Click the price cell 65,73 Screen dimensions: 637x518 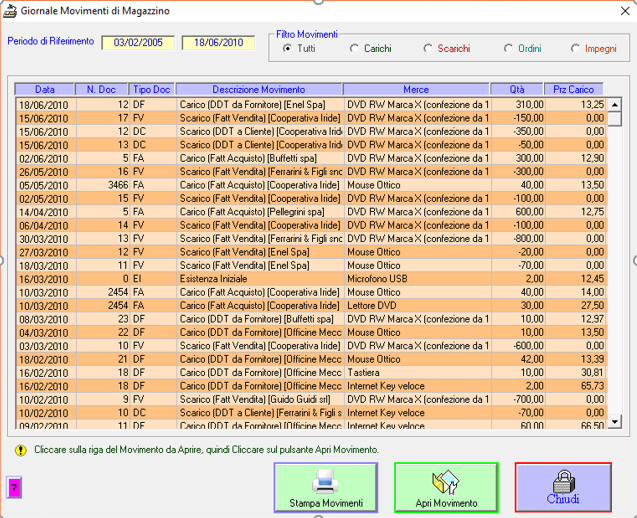576,386
